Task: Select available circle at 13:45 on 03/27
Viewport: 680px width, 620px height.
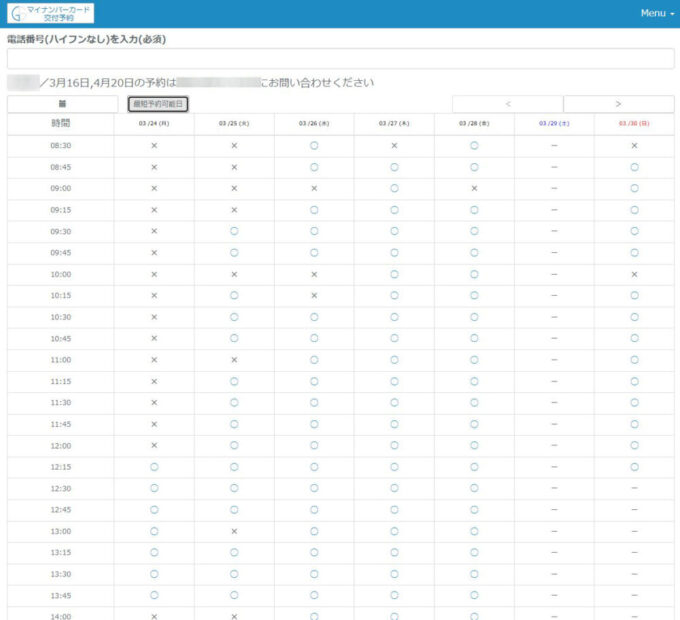Action: click(x=394, y=595)
